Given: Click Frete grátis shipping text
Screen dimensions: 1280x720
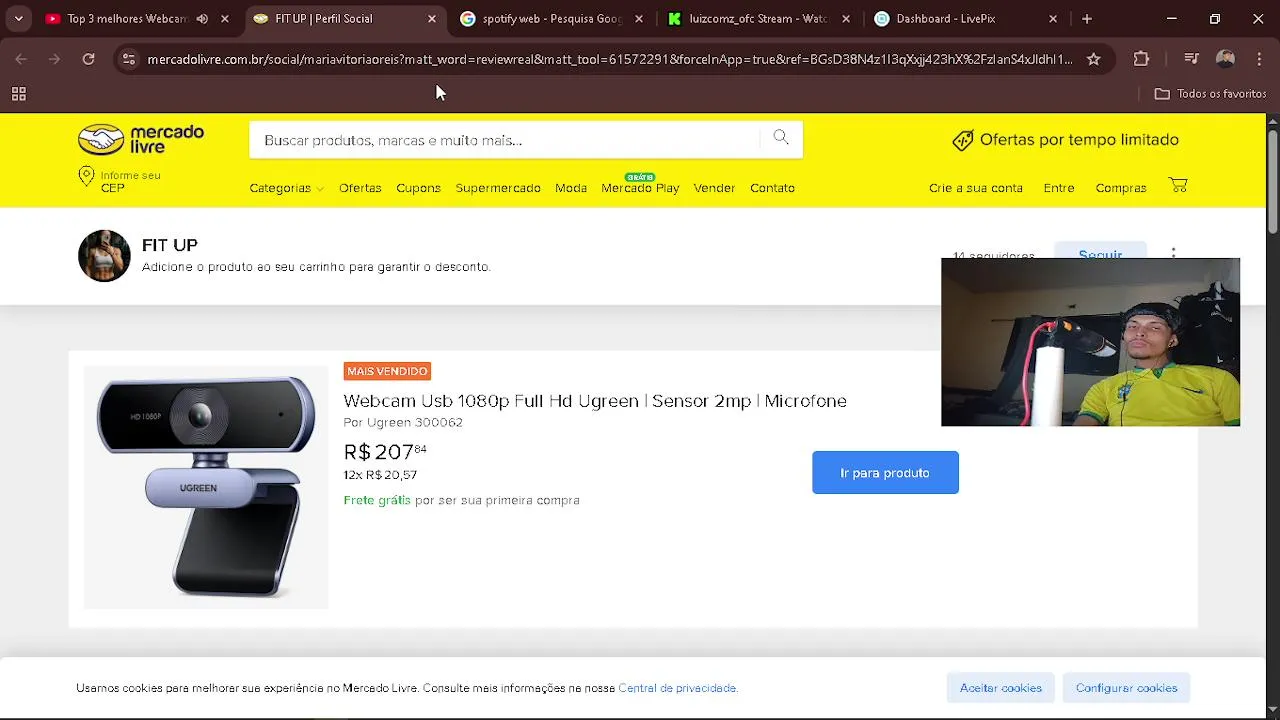Looking at the screenshot, I should [377, 500].
